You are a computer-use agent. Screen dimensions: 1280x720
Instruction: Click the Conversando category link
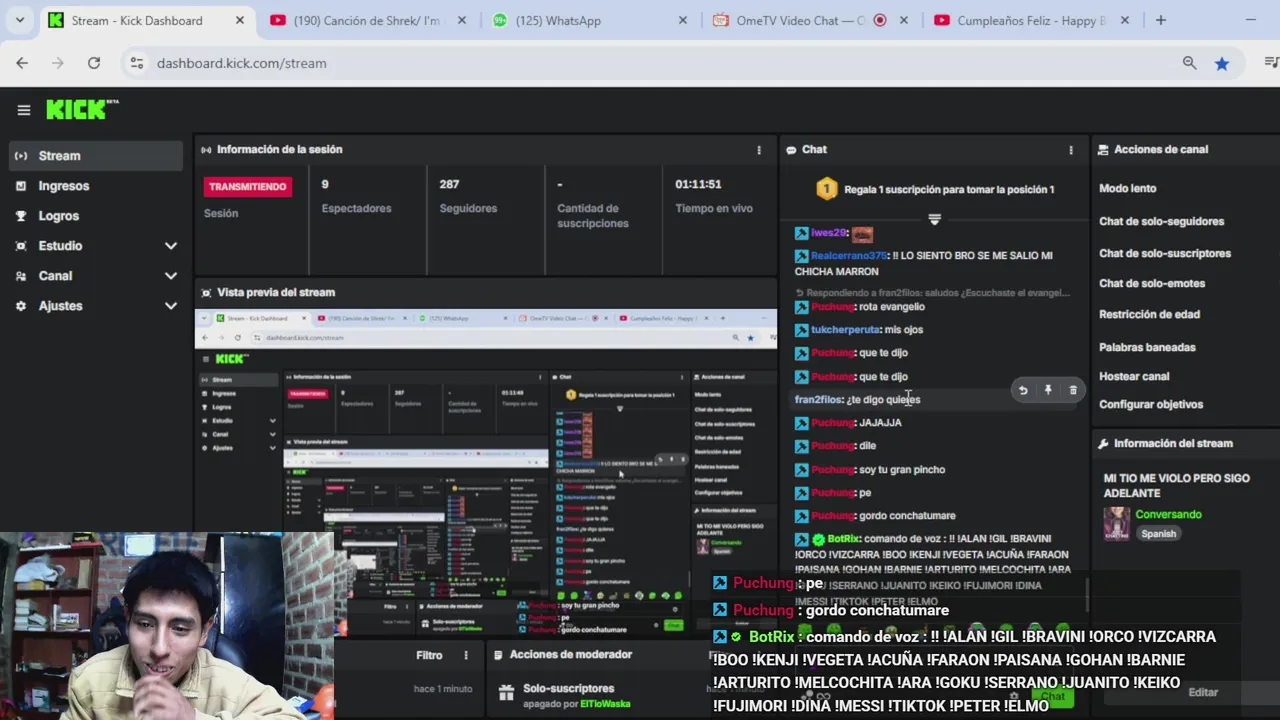(1168, 514)
